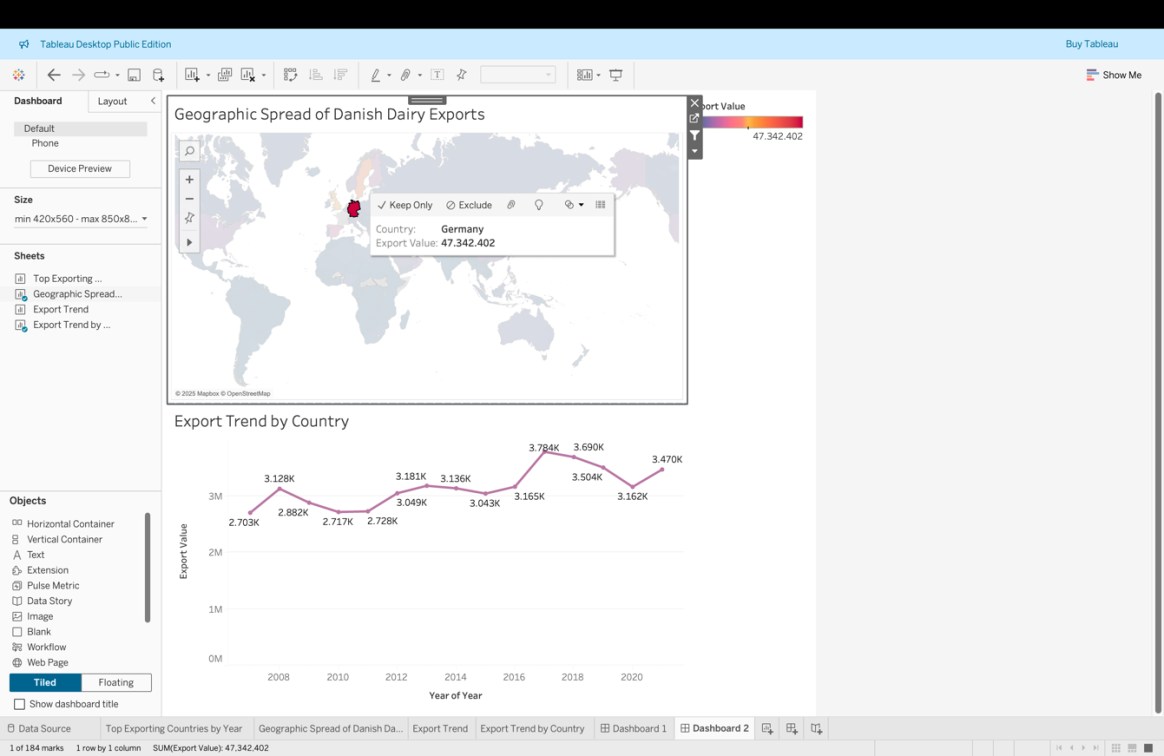Click the replay animation icon

[102, 75]
